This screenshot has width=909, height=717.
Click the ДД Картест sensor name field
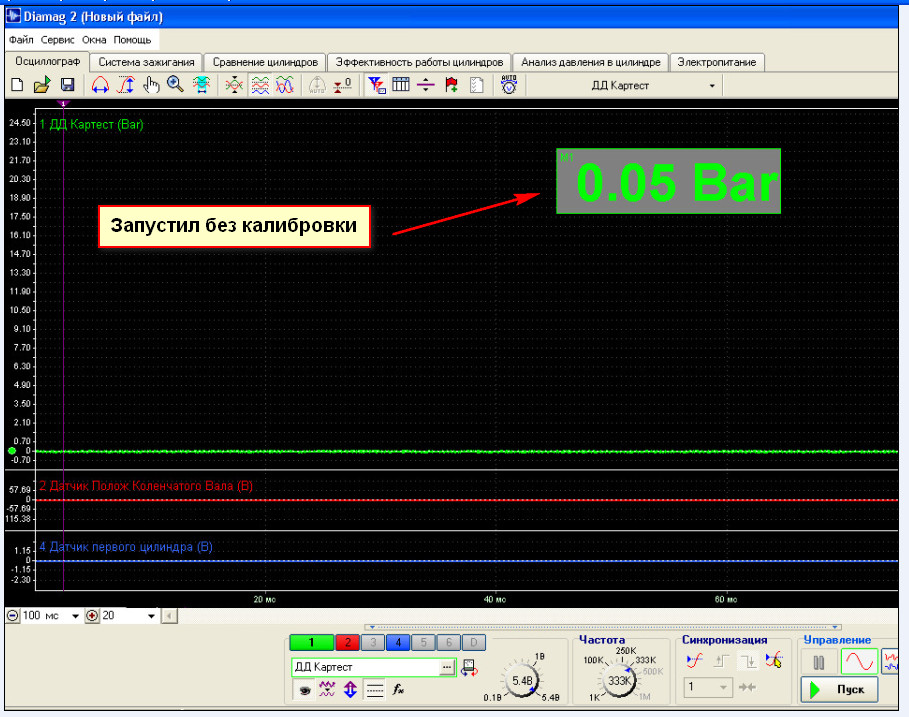pyautogui.click(x=365, y=667)
